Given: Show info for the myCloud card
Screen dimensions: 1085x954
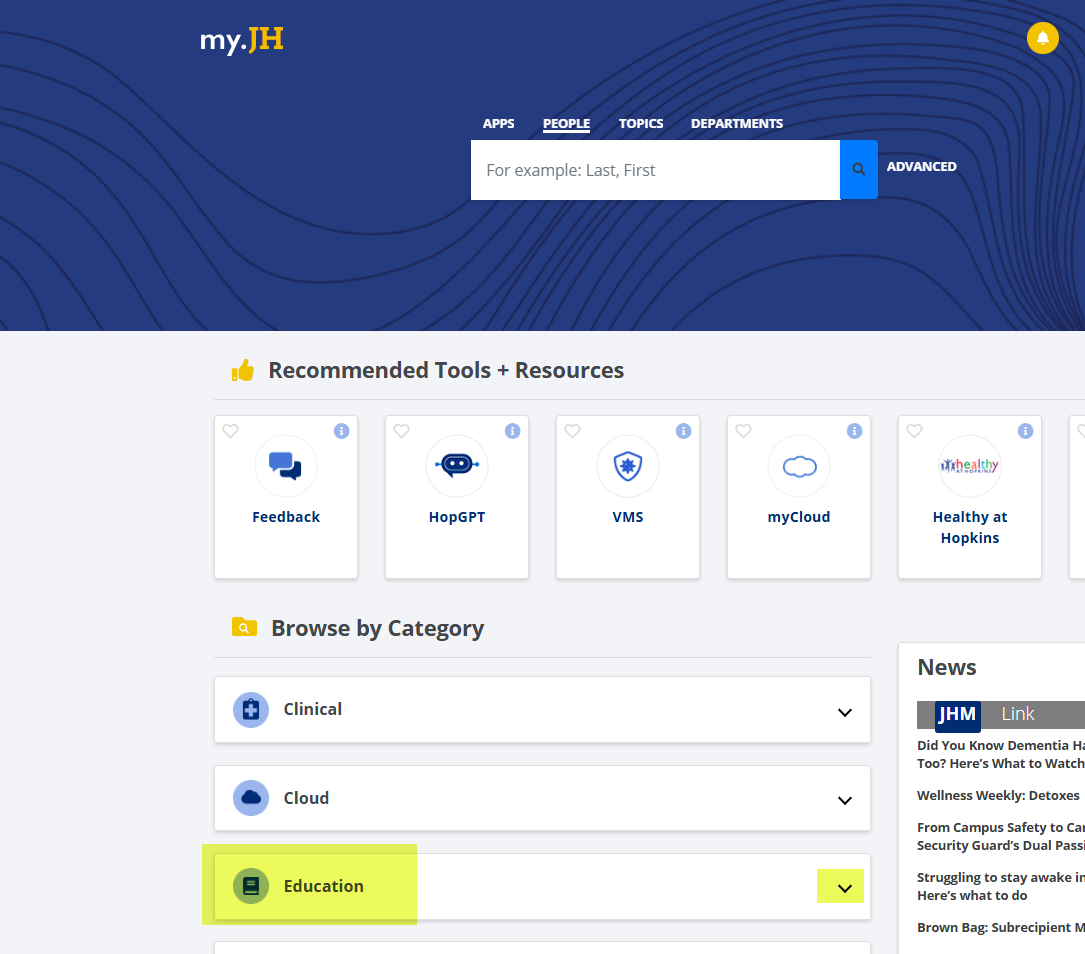Looking at the screenshot, I should tap(855, 431).
